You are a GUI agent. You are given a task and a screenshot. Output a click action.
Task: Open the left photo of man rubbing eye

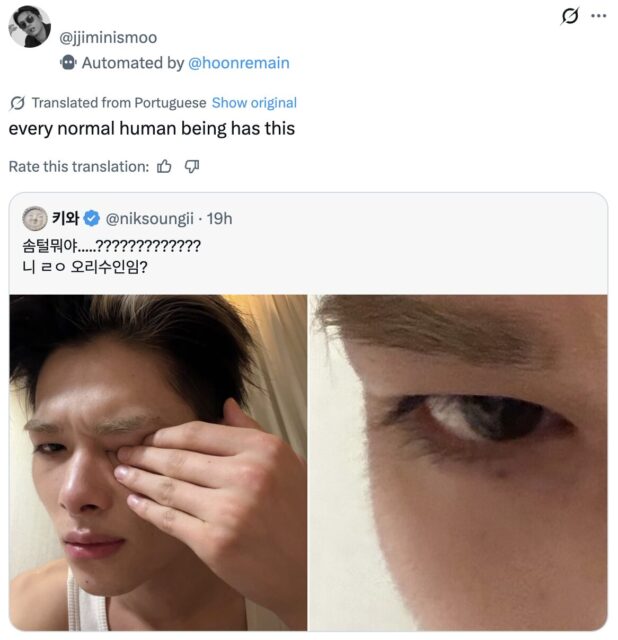point(158,462)
